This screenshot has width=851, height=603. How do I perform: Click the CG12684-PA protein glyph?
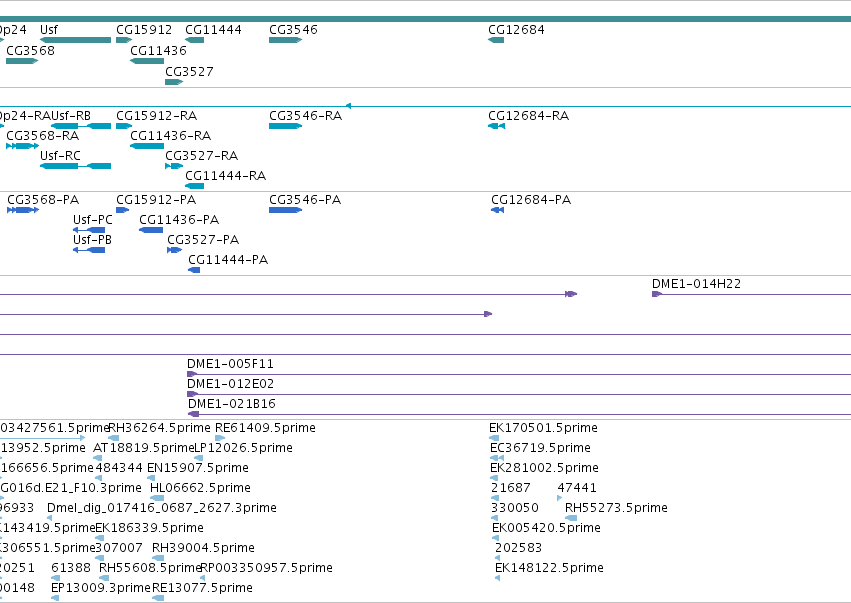click(498, 210)
